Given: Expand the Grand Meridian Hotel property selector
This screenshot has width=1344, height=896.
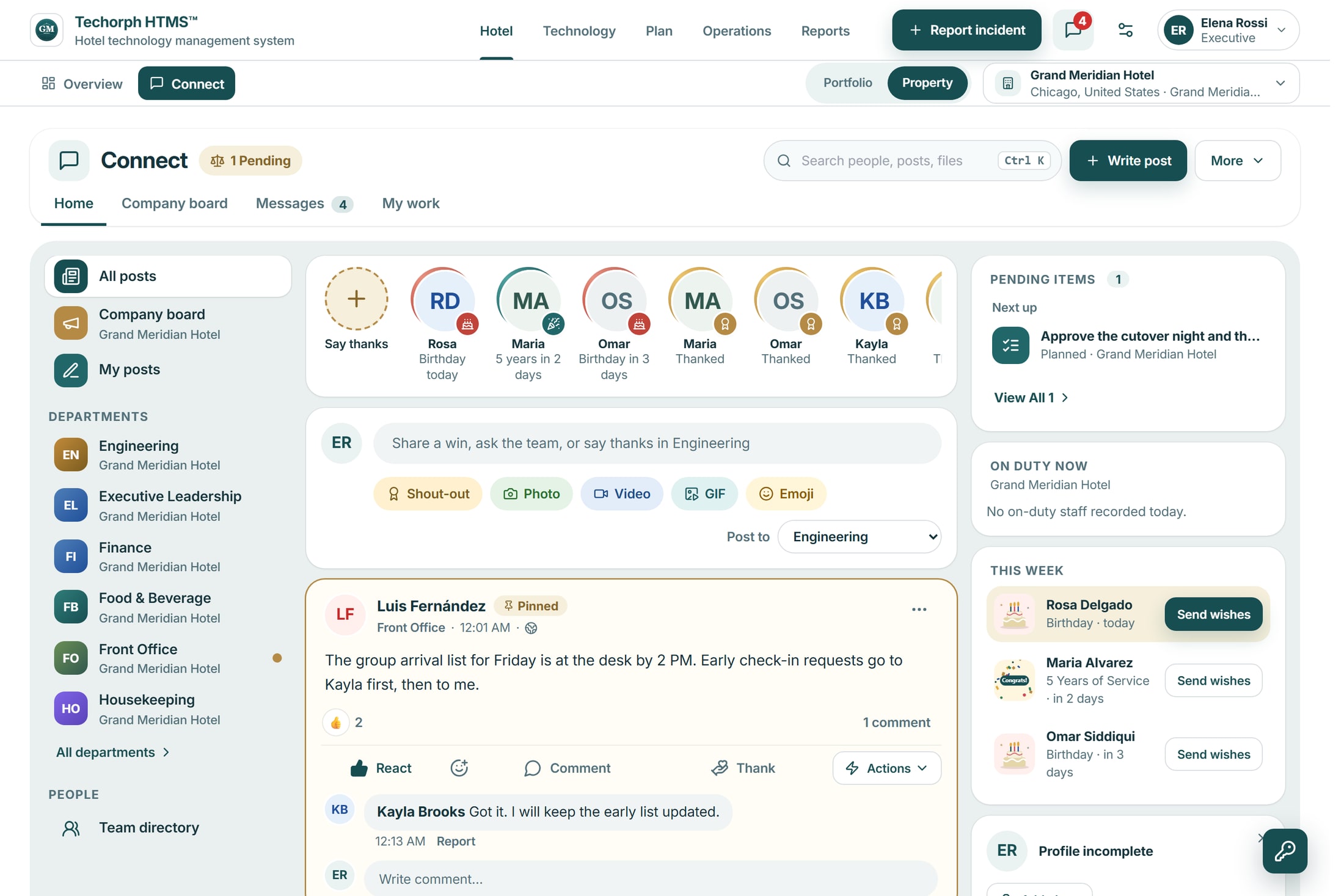Looking at the screenshot, I should click(x=1141, y=83).
